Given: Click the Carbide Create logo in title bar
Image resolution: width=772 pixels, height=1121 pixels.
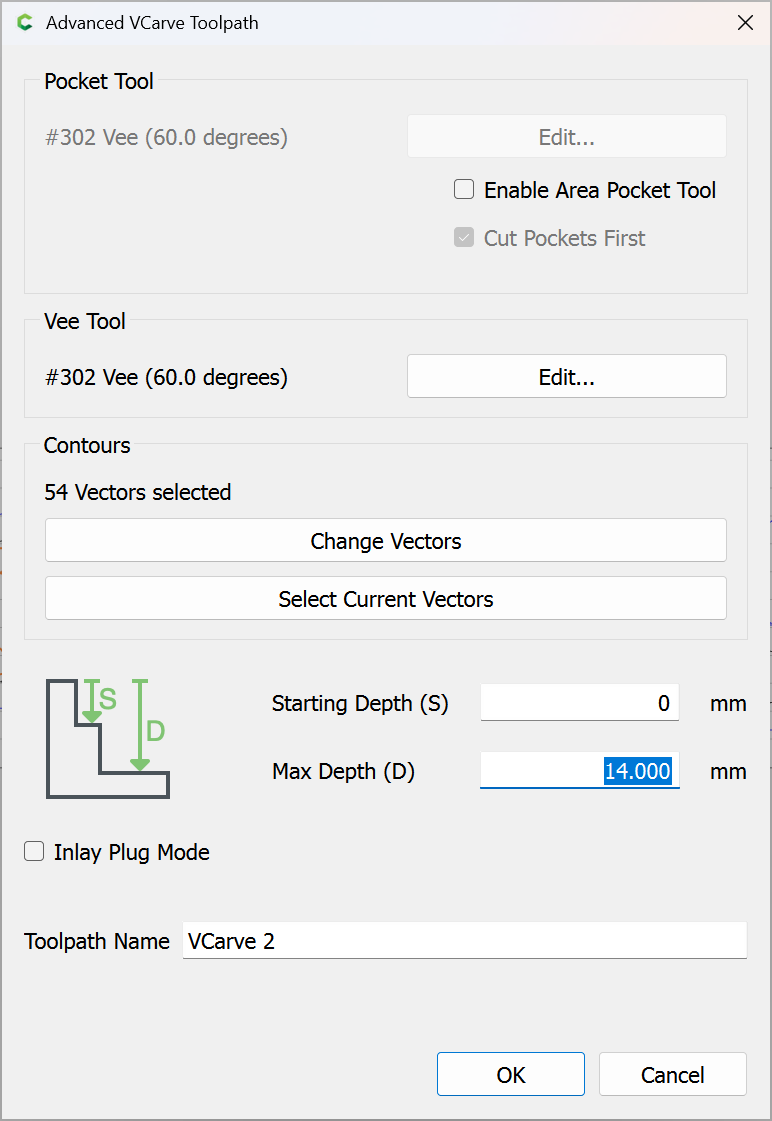Looking at the screenshot, I should point(25,23).
